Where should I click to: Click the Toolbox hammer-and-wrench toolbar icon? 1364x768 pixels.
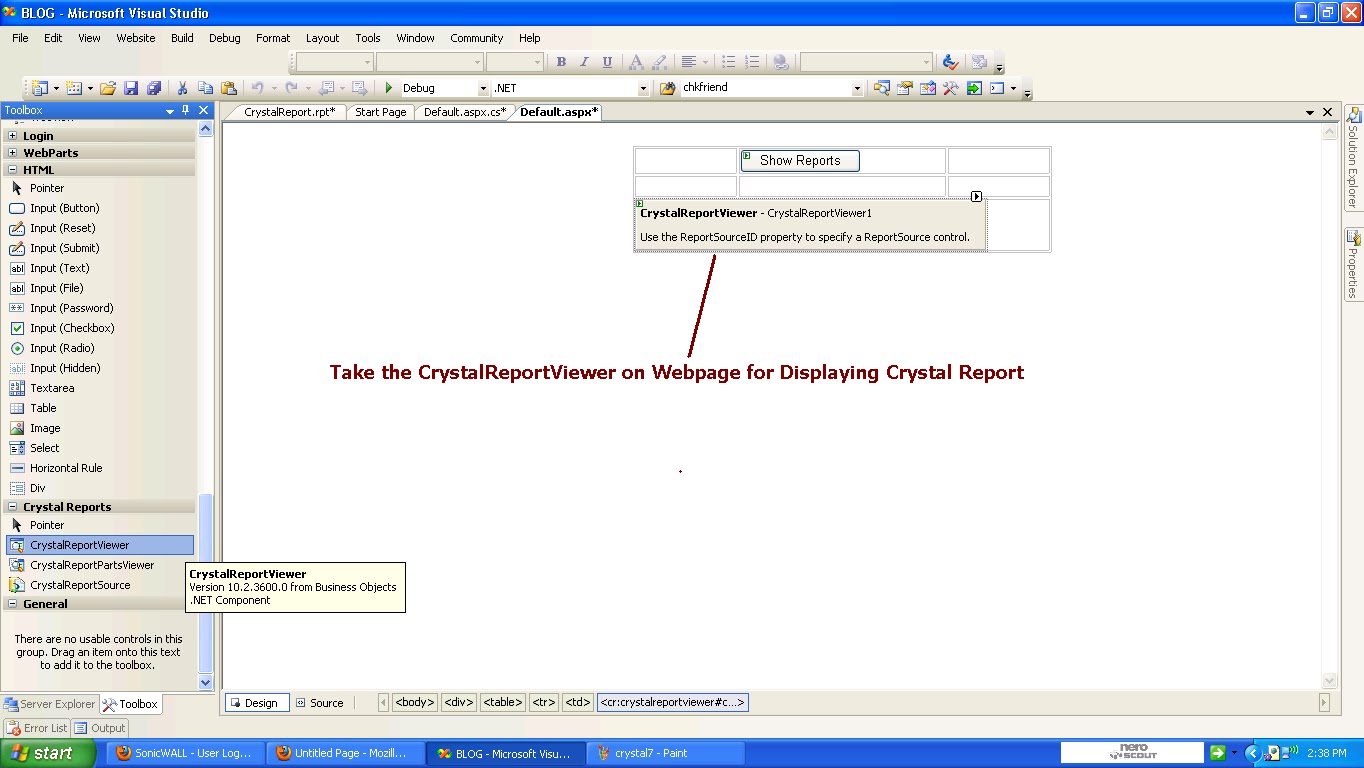click(951, 88)
